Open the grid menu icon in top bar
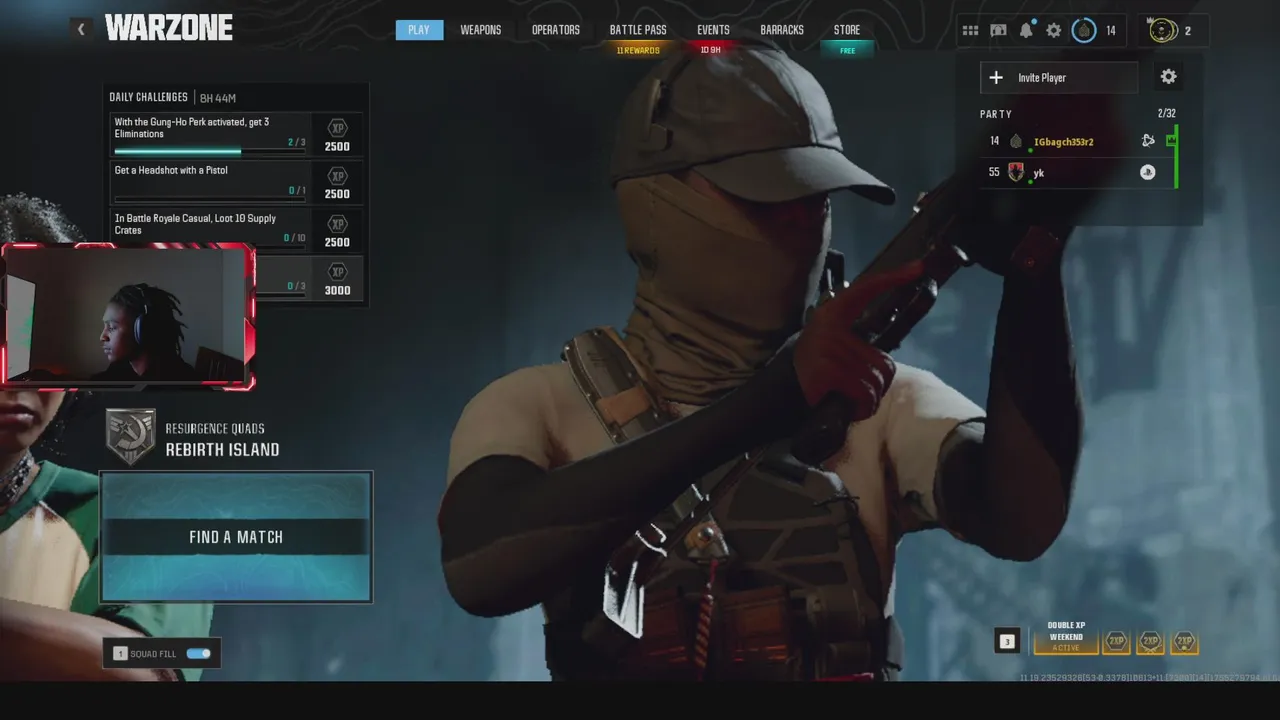The width and height of the screenshot is (1280, 720). [x=970, y=30]
